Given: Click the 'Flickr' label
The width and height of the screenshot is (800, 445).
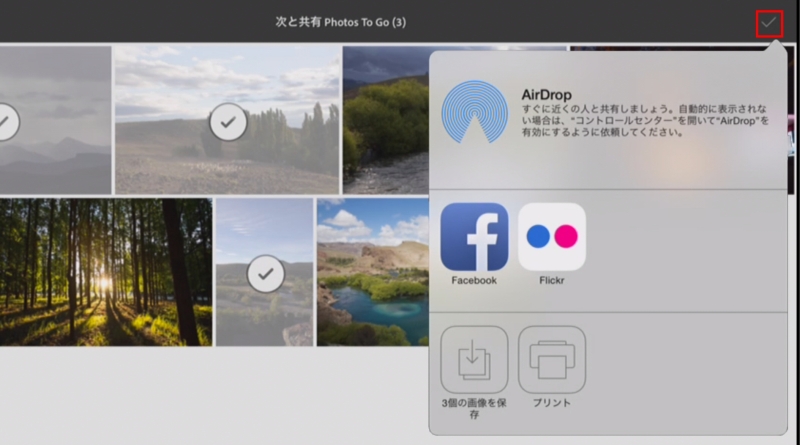Looking at the screenshot, I should tap(552, 280).
